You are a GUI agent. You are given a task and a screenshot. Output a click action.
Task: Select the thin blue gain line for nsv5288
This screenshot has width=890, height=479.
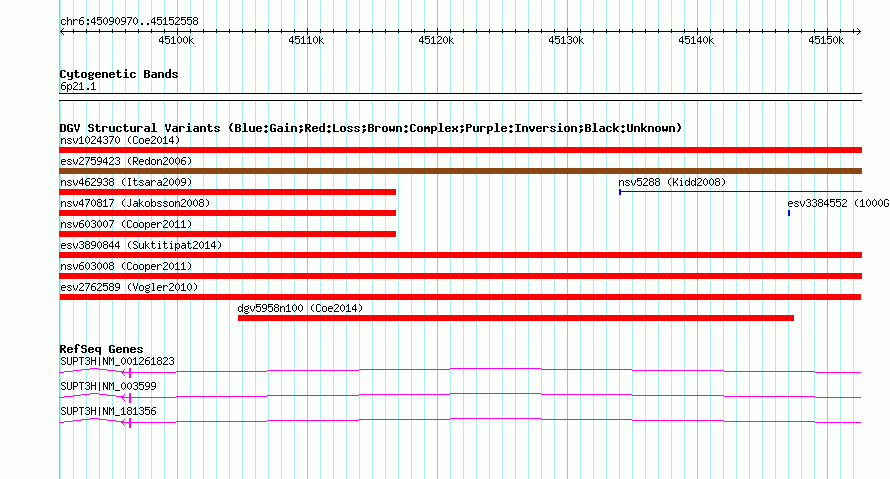coord(740,192)
